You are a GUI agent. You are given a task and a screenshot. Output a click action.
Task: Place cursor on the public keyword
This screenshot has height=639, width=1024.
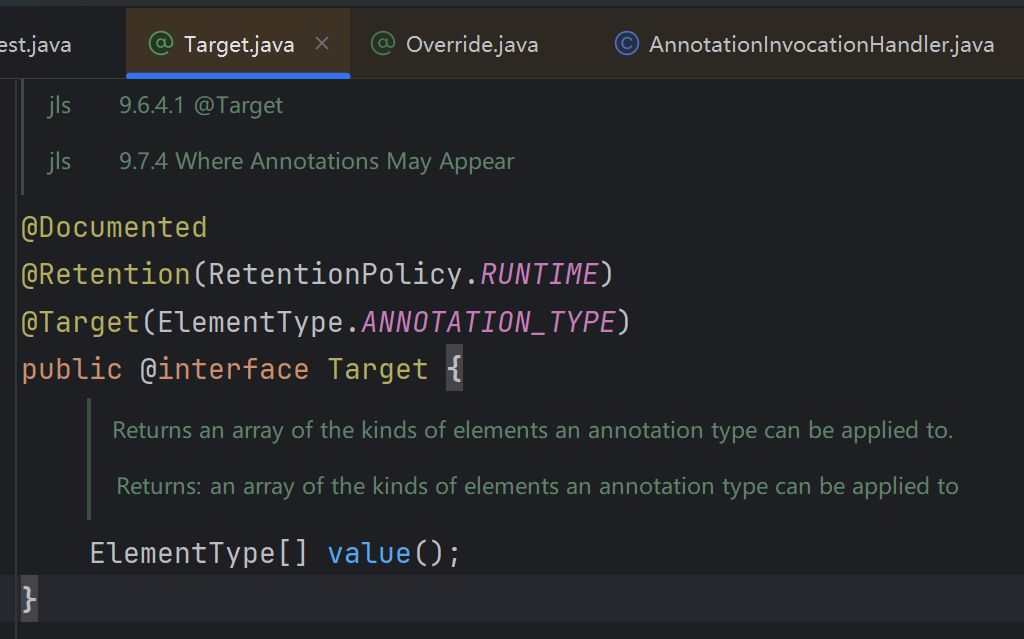coord(72,370)
